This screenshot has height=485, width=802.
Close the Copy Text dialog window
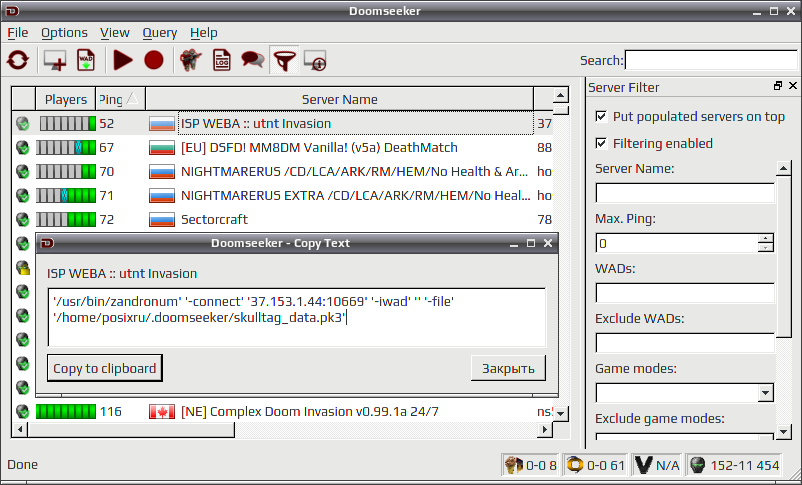[548, 243]
